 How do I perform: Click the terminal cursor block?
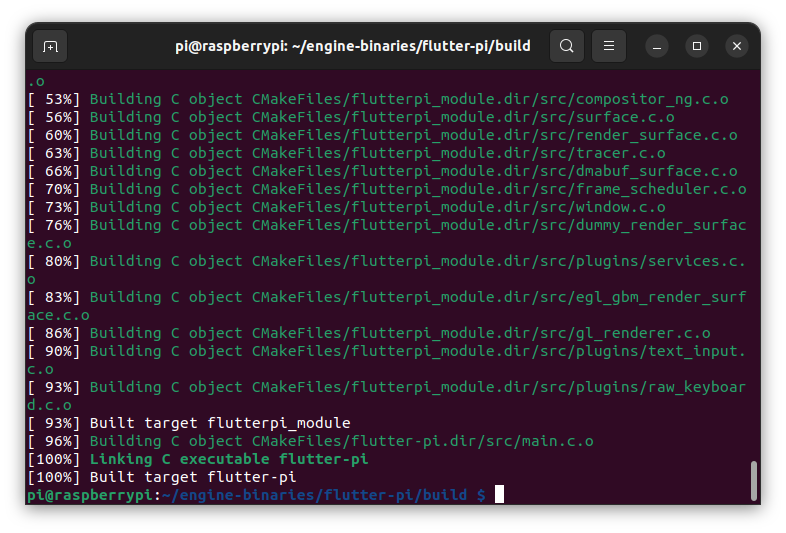499,494
